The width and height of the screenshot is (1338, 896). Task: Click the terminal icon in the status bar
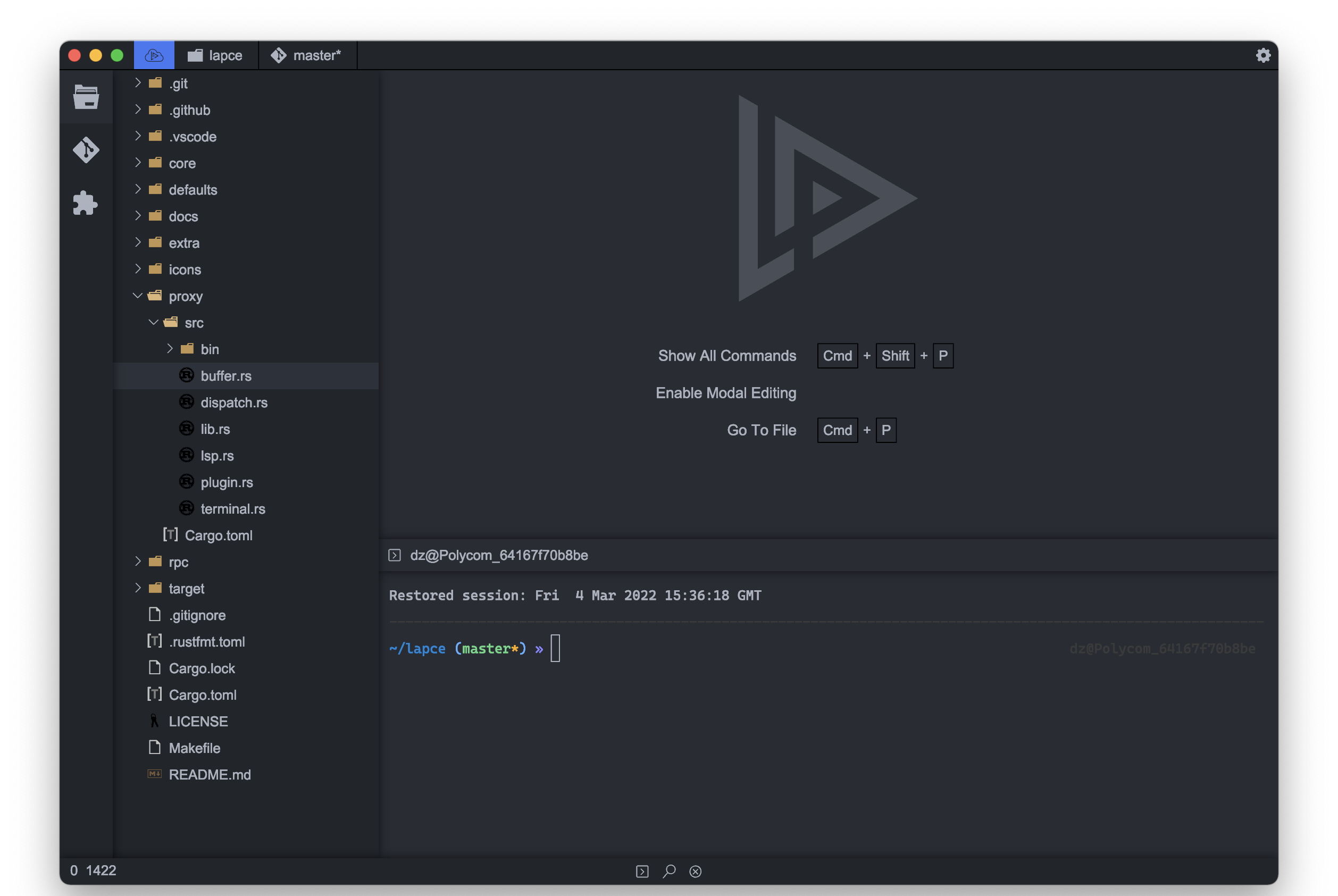(642, 871)
